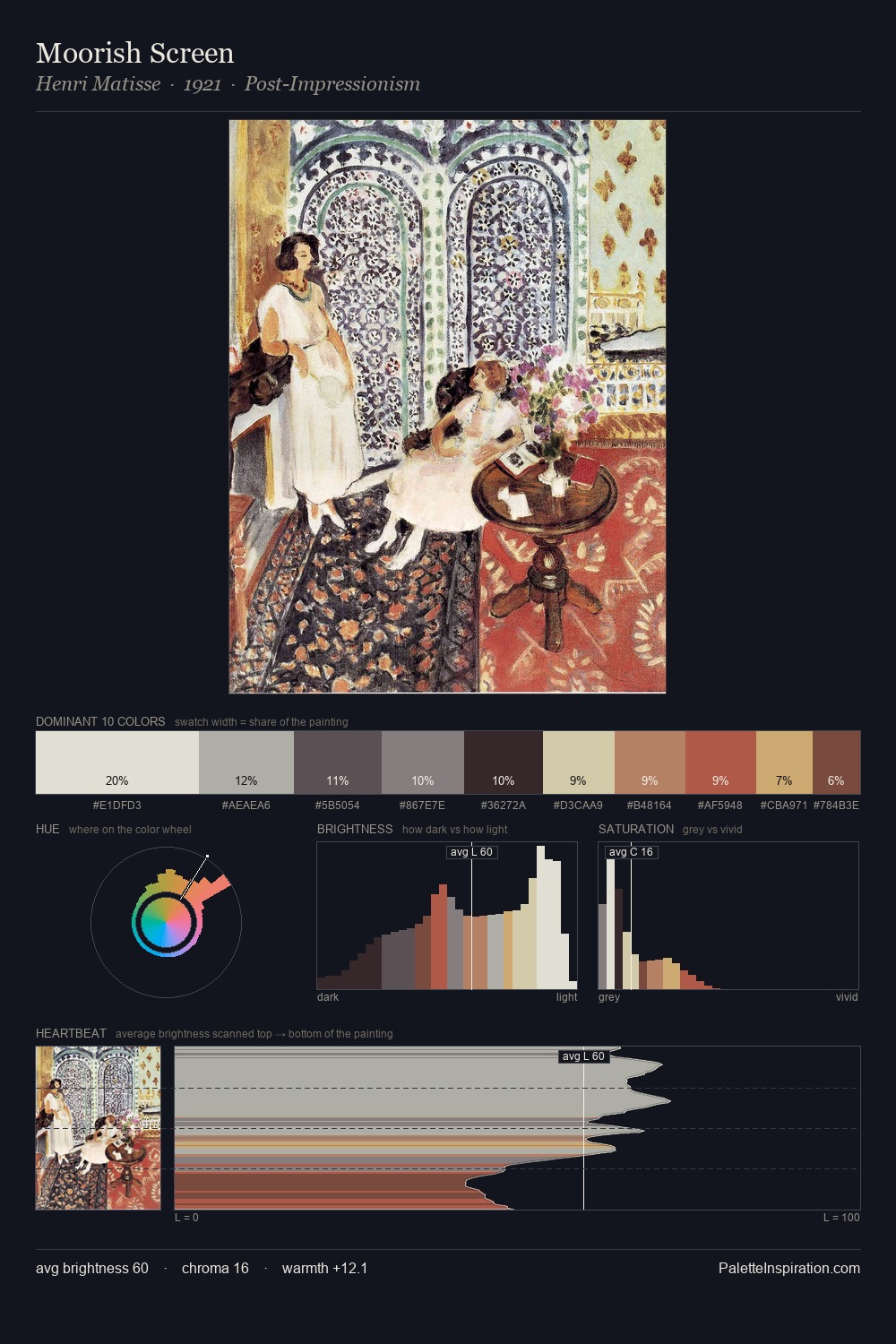Click the hex code '#B48164' label
Image resolution: width=896 pixels, height=1344 pixels.
[x=650, y=805]
